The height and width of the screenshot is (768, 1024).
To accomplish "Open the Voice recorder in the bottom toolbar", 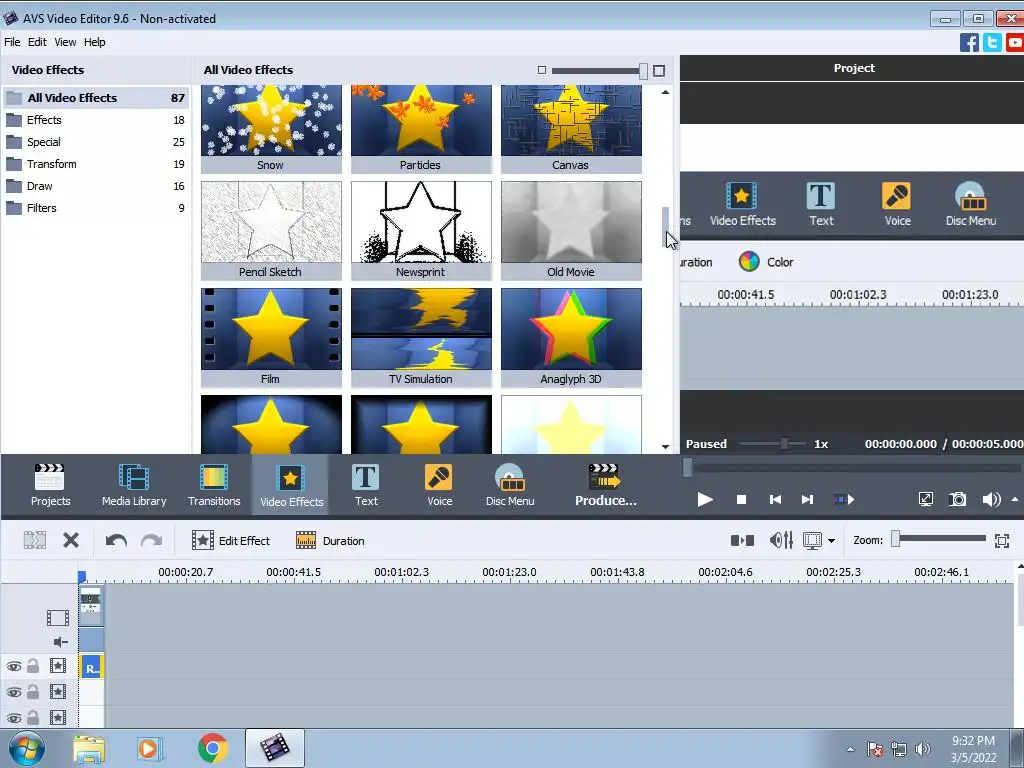I will click(x=440, y=485).
